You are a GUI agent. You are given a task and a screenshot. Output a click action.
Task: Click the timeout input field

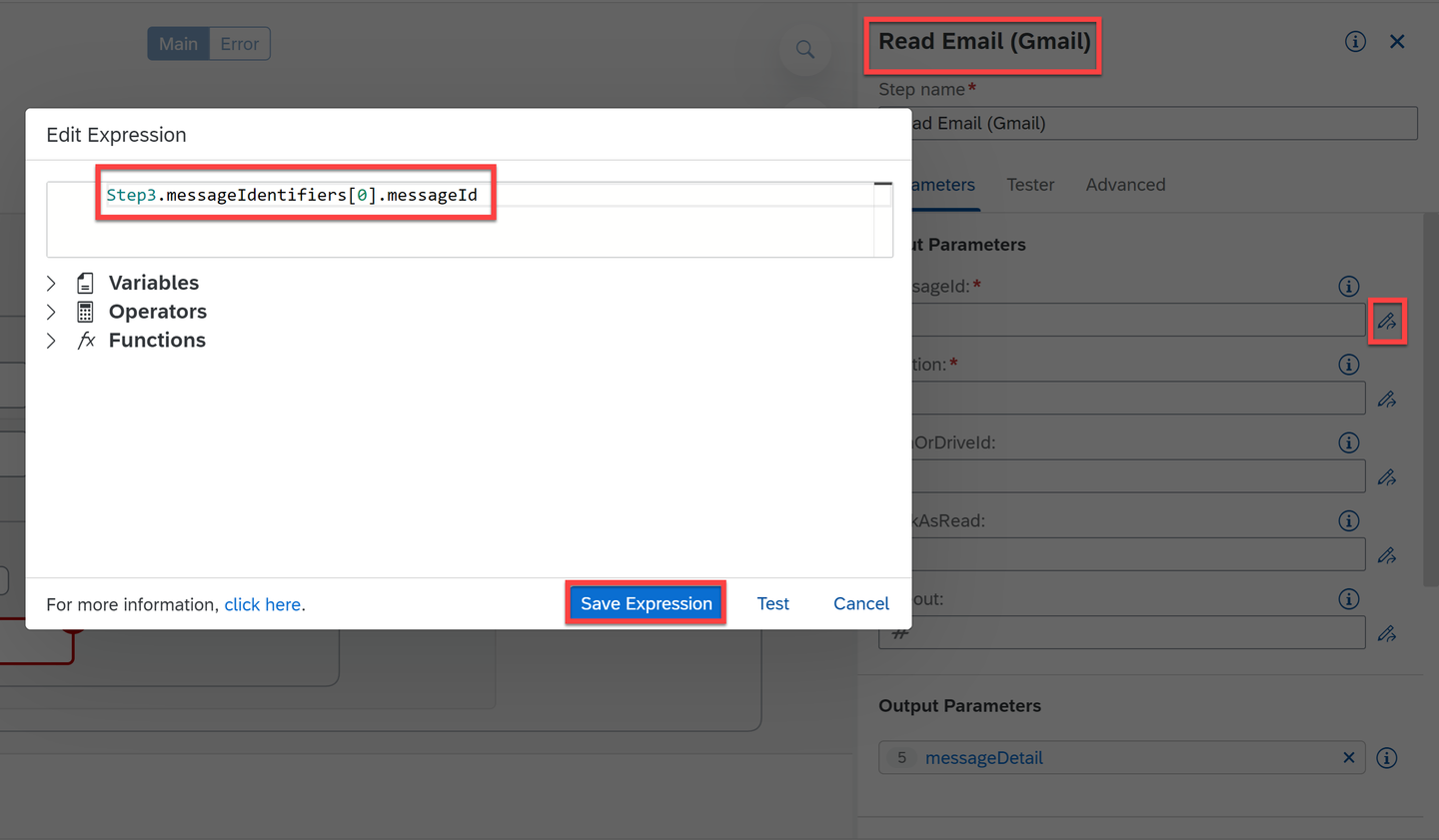(1121, 633)
